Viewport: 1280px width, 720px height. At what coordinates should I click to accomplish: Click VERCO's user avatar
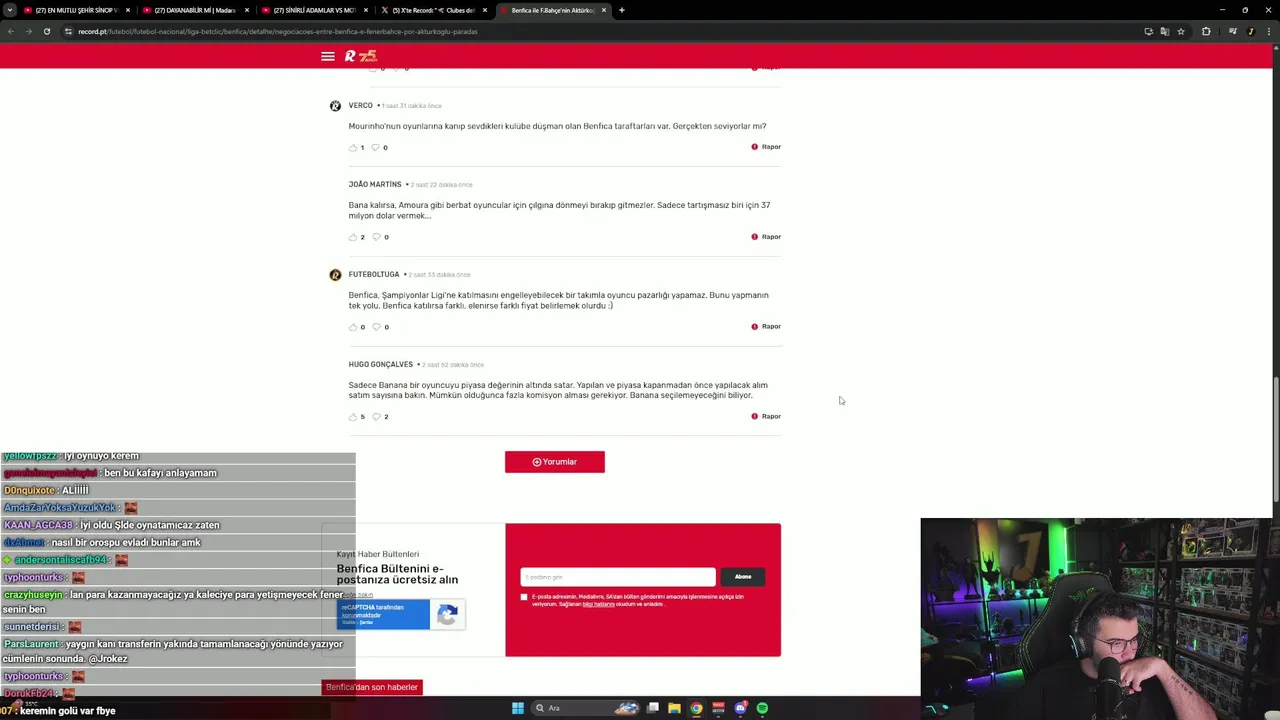pos(335,106)
